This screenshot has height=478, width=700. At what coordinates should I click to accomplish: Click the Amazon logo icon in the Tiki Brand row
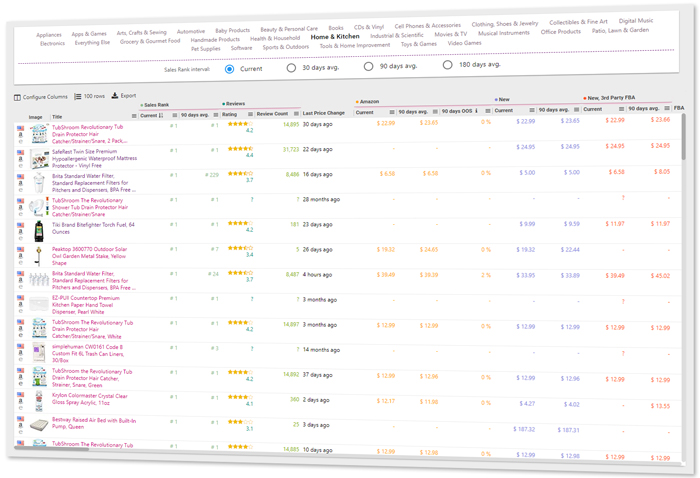tap(21, 232)
